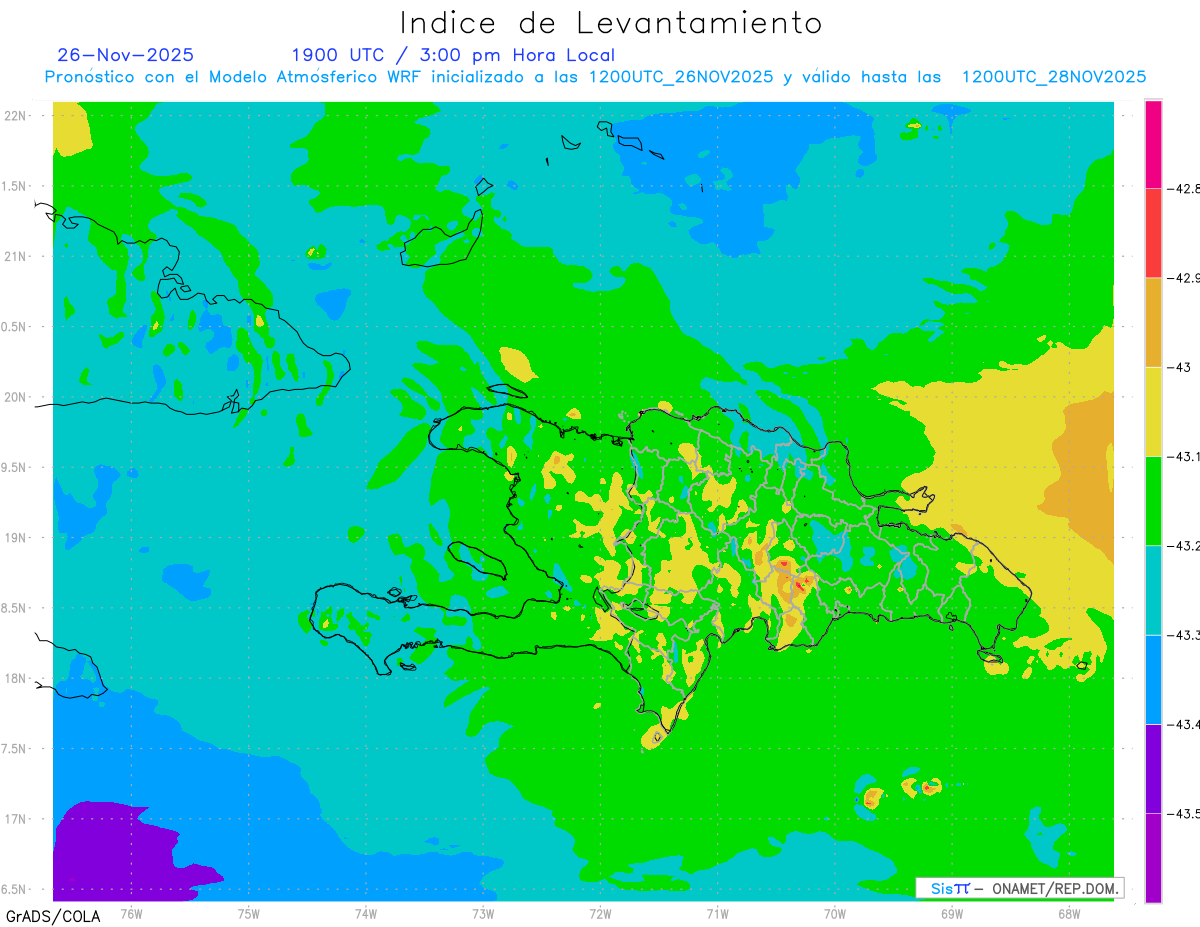Image resolution: width=1200 pixels, height=927 pixels.
Task: Pick the yellow swatch between -43 and -43.1
Action: [1153, 411]
